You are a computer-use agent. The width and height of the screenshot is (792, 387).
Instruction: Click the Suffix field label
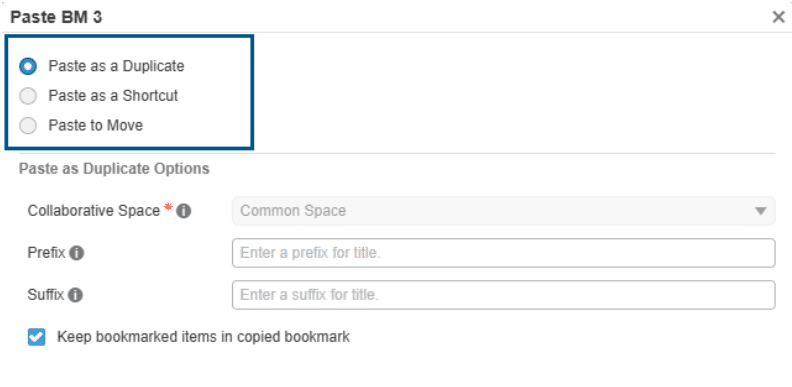click(46, 295)
